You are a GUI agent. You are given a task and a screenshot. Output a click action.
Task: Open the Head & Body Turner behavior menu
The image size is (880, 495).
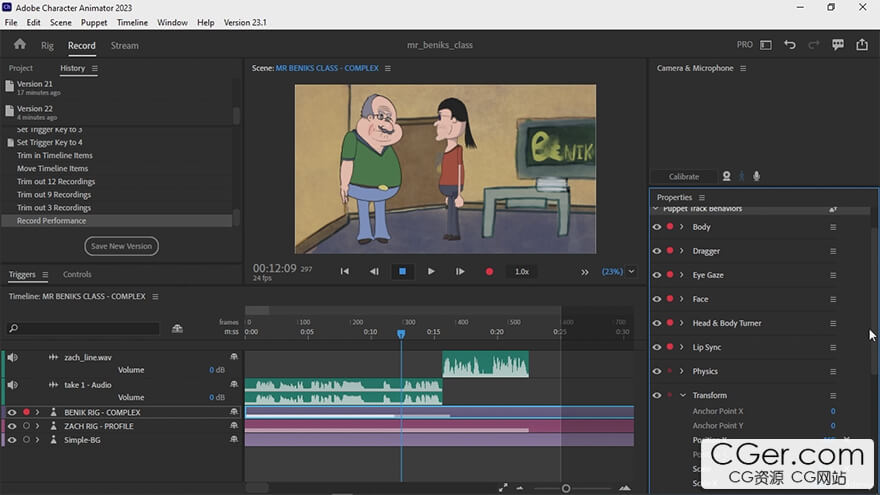[x=833, y=323]
